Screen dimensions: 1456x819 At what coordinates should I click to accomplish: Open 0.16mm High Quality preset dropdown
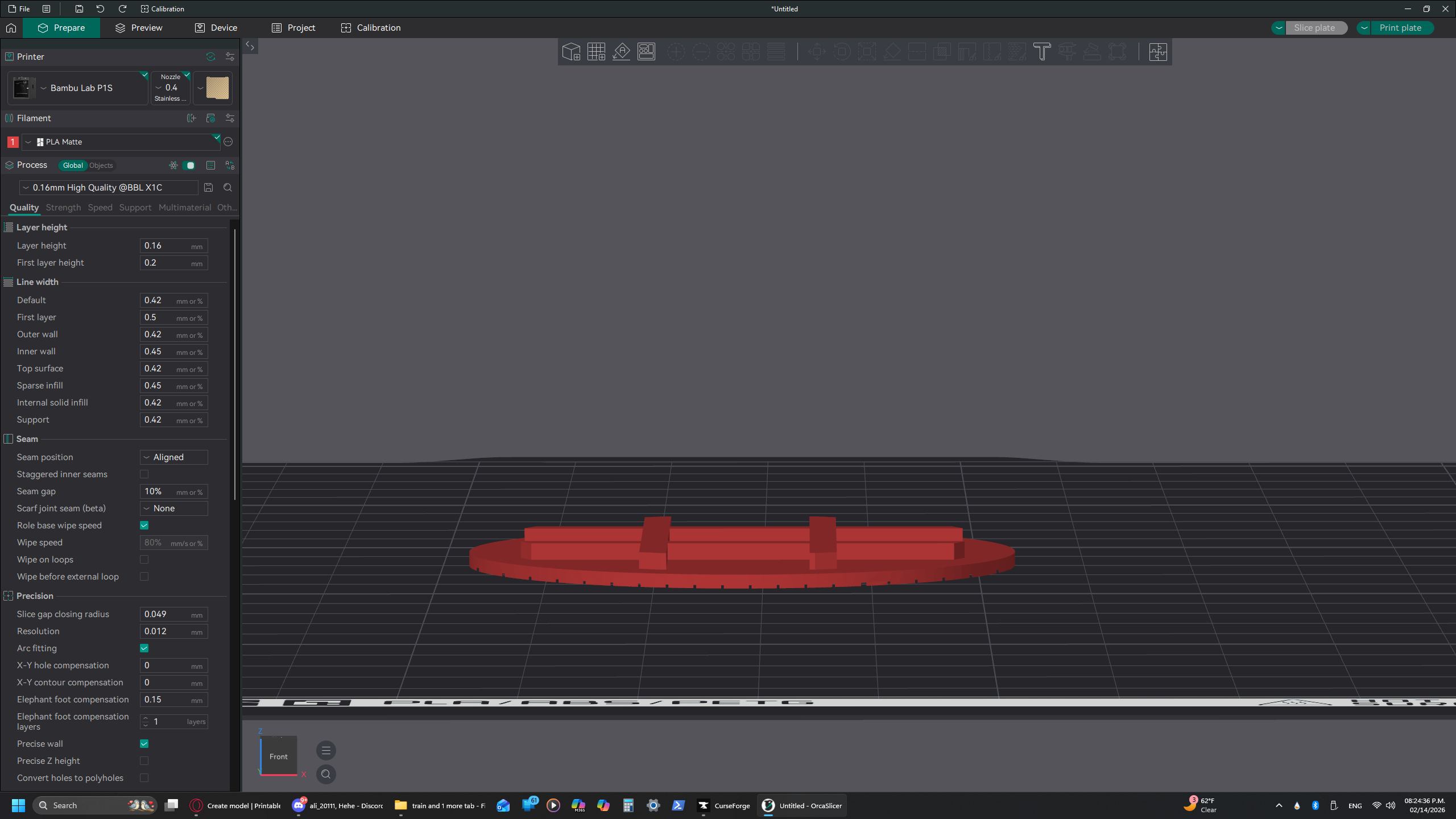coord(109,188)
